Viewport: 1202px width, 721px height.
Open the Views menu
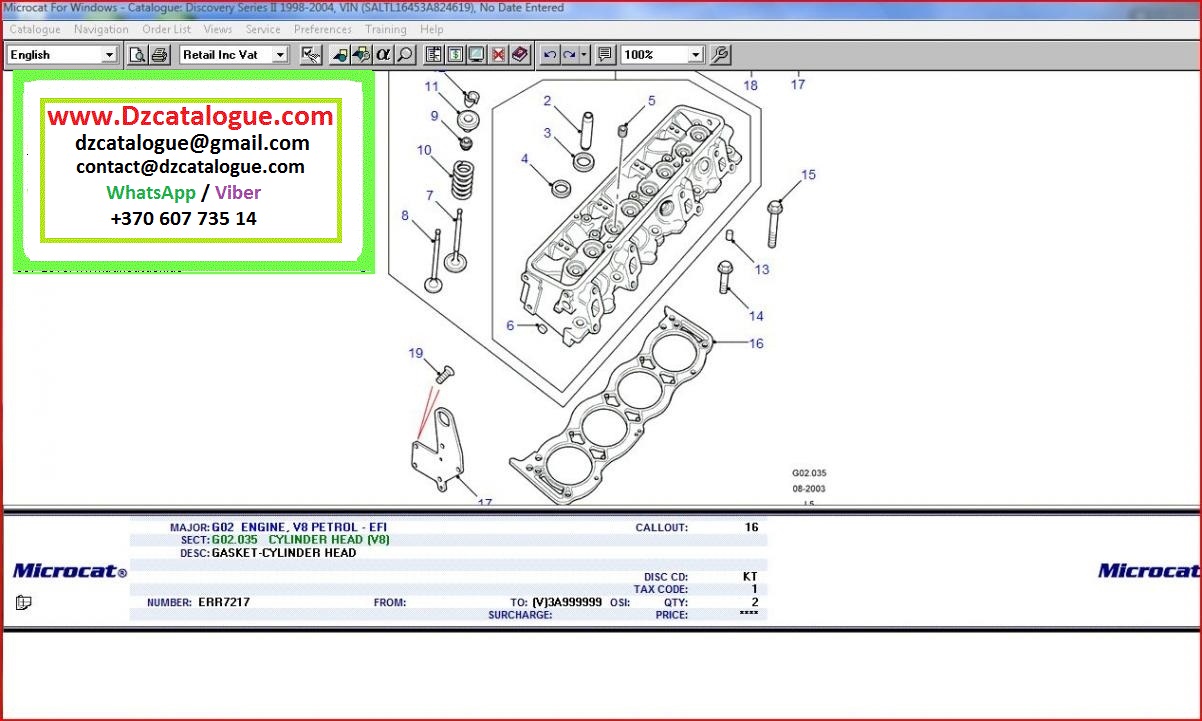pos(217,29)
